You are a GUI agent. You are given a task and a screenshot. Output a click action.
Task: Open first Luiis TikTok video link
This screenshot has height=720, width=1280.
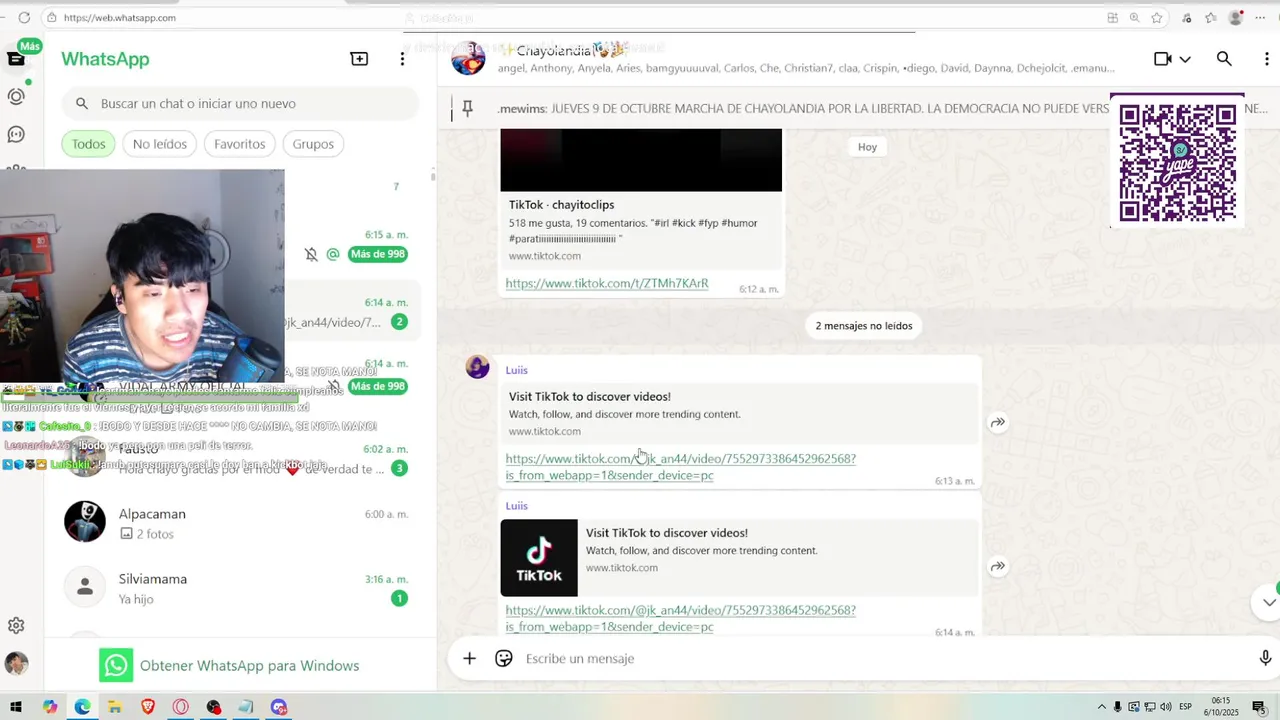pos(680,467)
